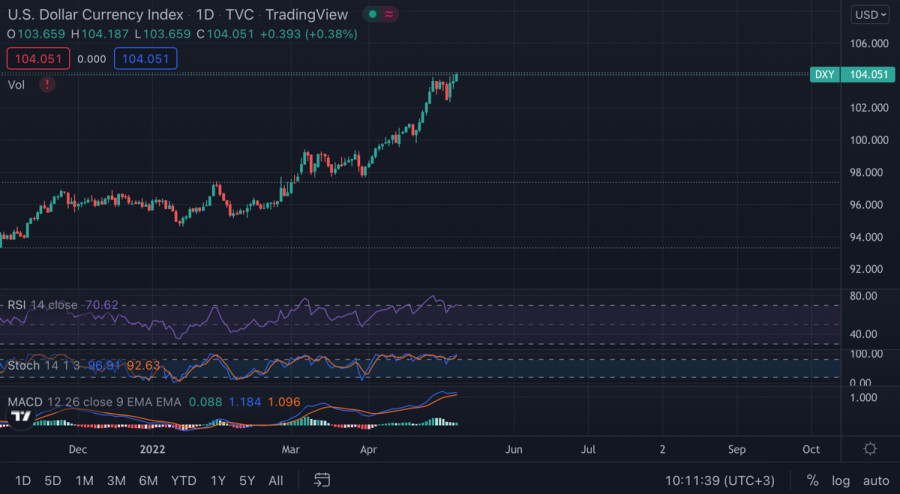Select the 1D time range
Image resolution: width=900 pixels, height=494 pixels.
click(x=23, y=480)
